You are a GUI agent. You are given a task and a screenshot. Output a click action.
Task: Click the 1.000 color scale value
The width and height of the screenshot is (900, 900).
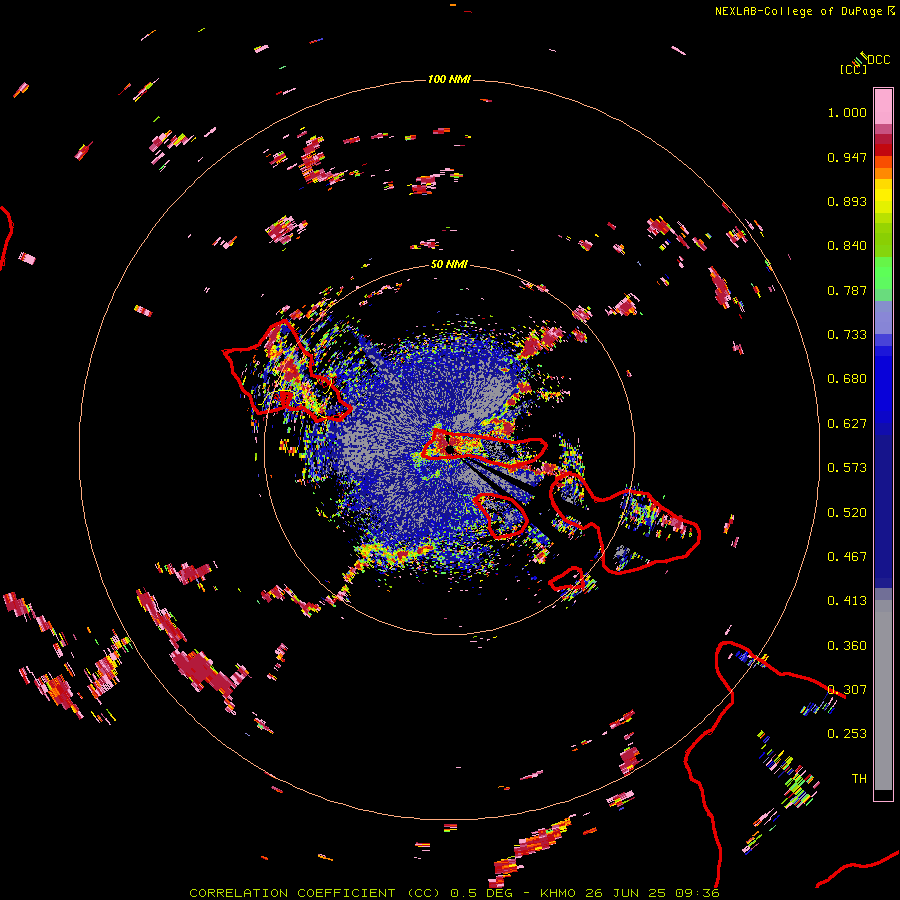pos(847,112)
